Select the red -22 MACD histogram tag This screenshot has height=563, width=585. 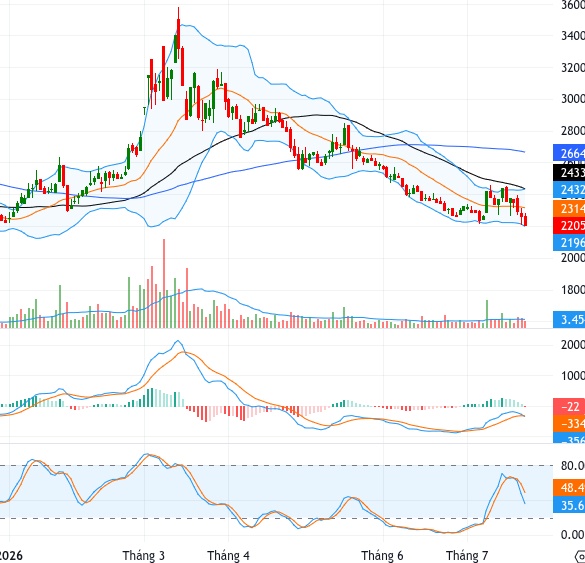(569, 407)
